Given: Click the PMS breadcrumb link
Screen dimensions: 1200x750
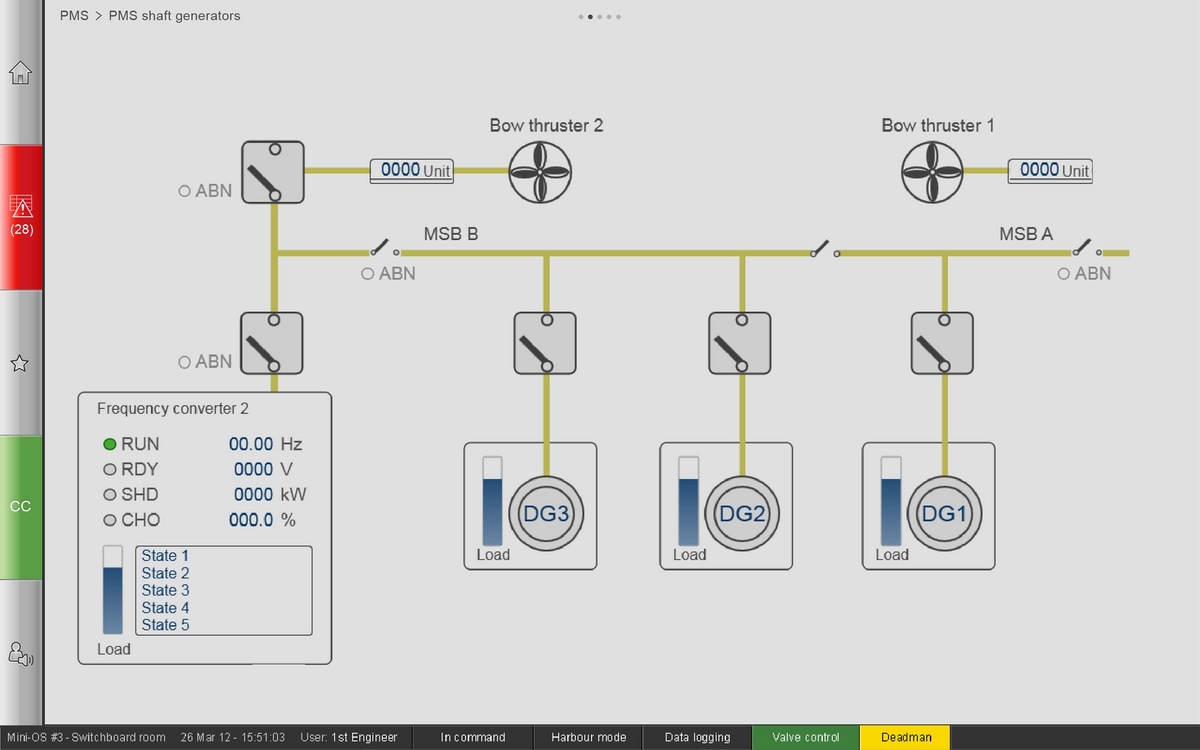Looking at the screenshot, I should tap(74, 16).
